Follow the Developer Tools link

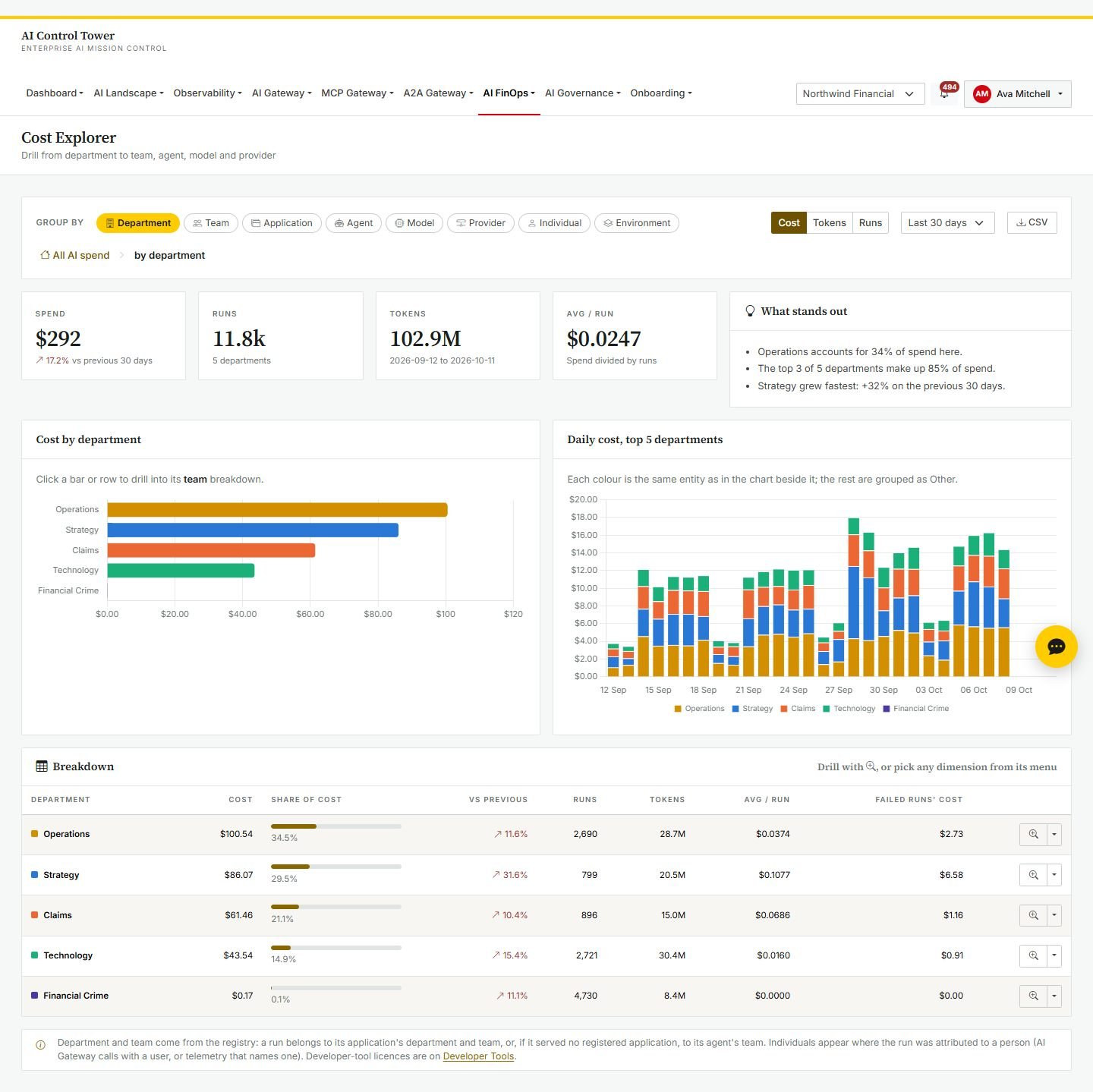coord(478,1056)
